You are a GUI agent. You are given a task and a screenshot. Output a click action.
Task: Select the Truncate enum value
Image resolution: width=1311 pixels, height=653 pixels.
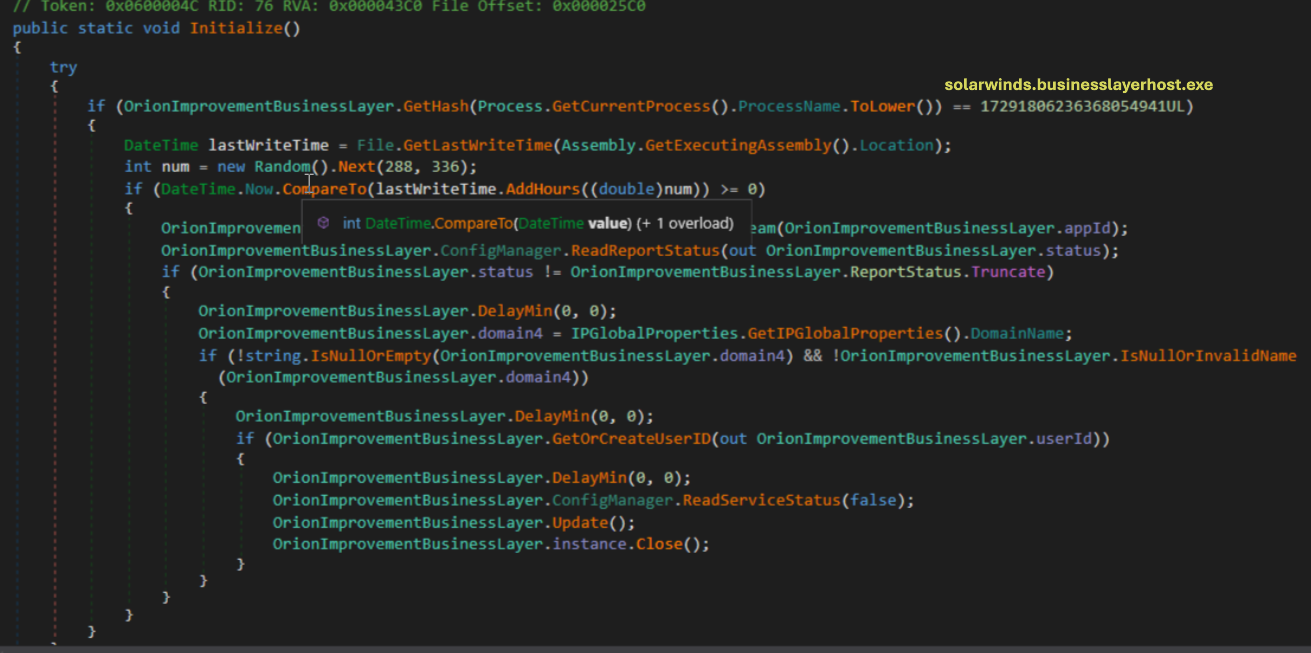(x=1014, y=271)
